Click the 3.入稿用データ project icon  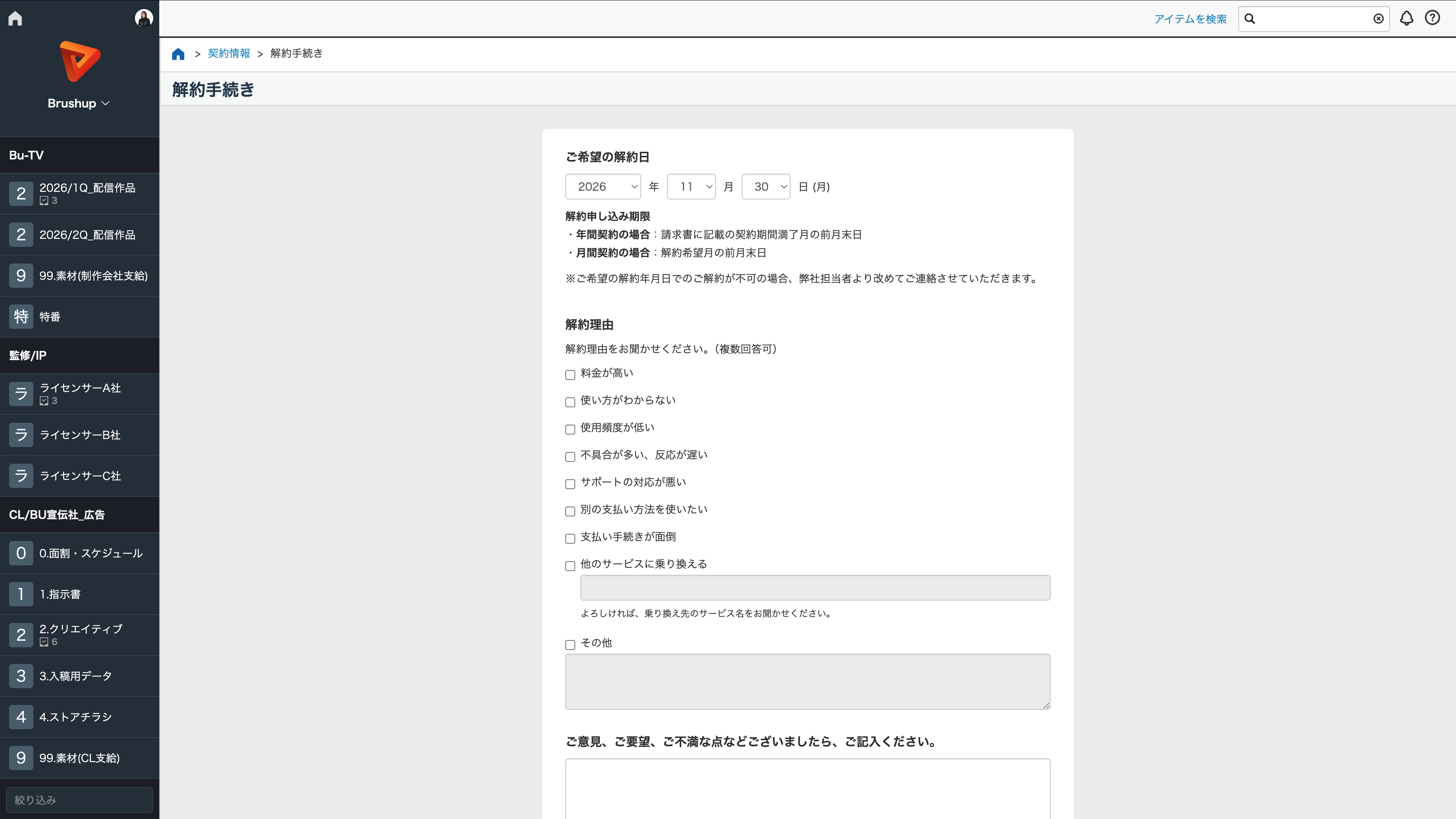tap(21, 676)
